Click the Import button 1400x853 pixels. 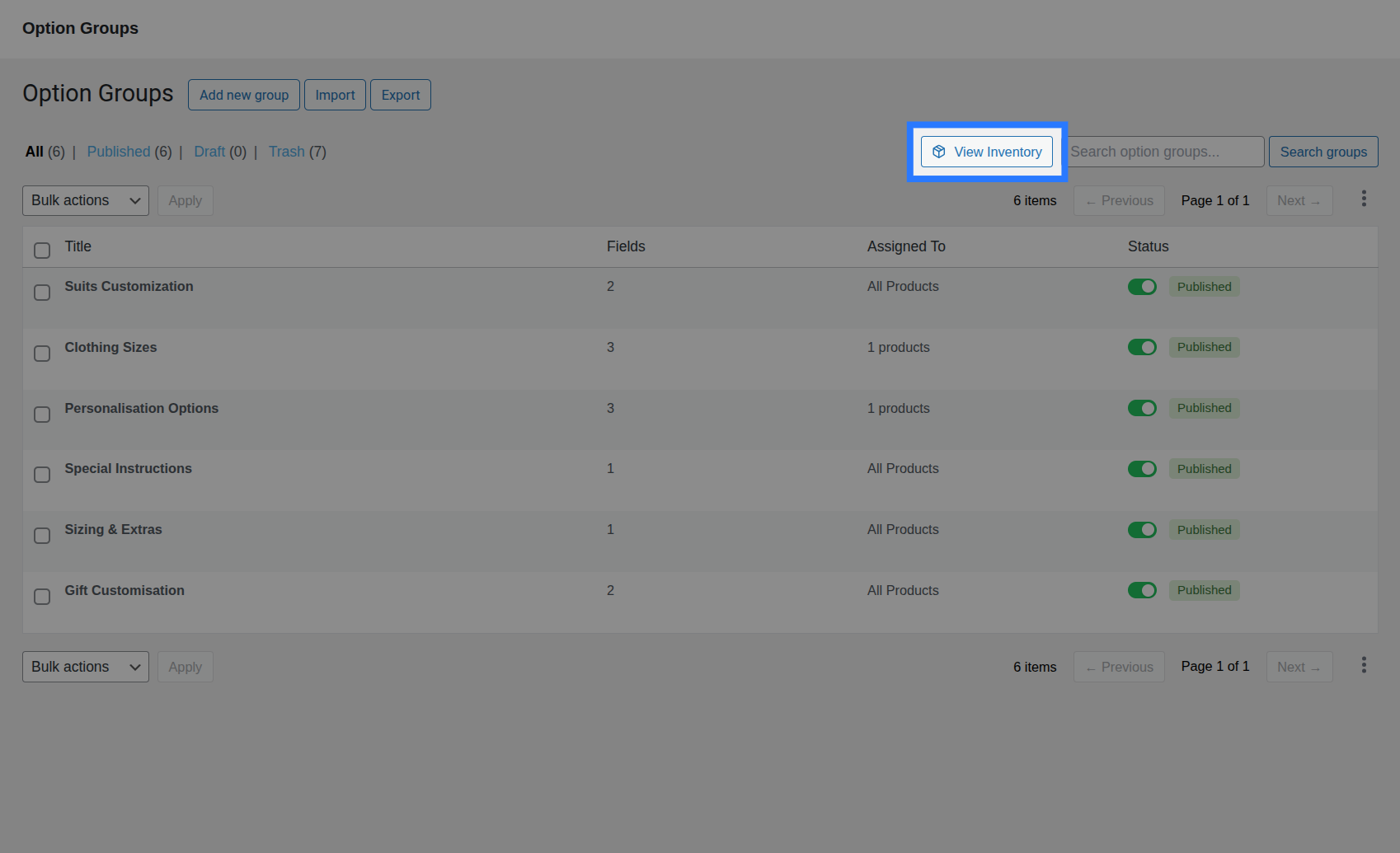(335, 95)
